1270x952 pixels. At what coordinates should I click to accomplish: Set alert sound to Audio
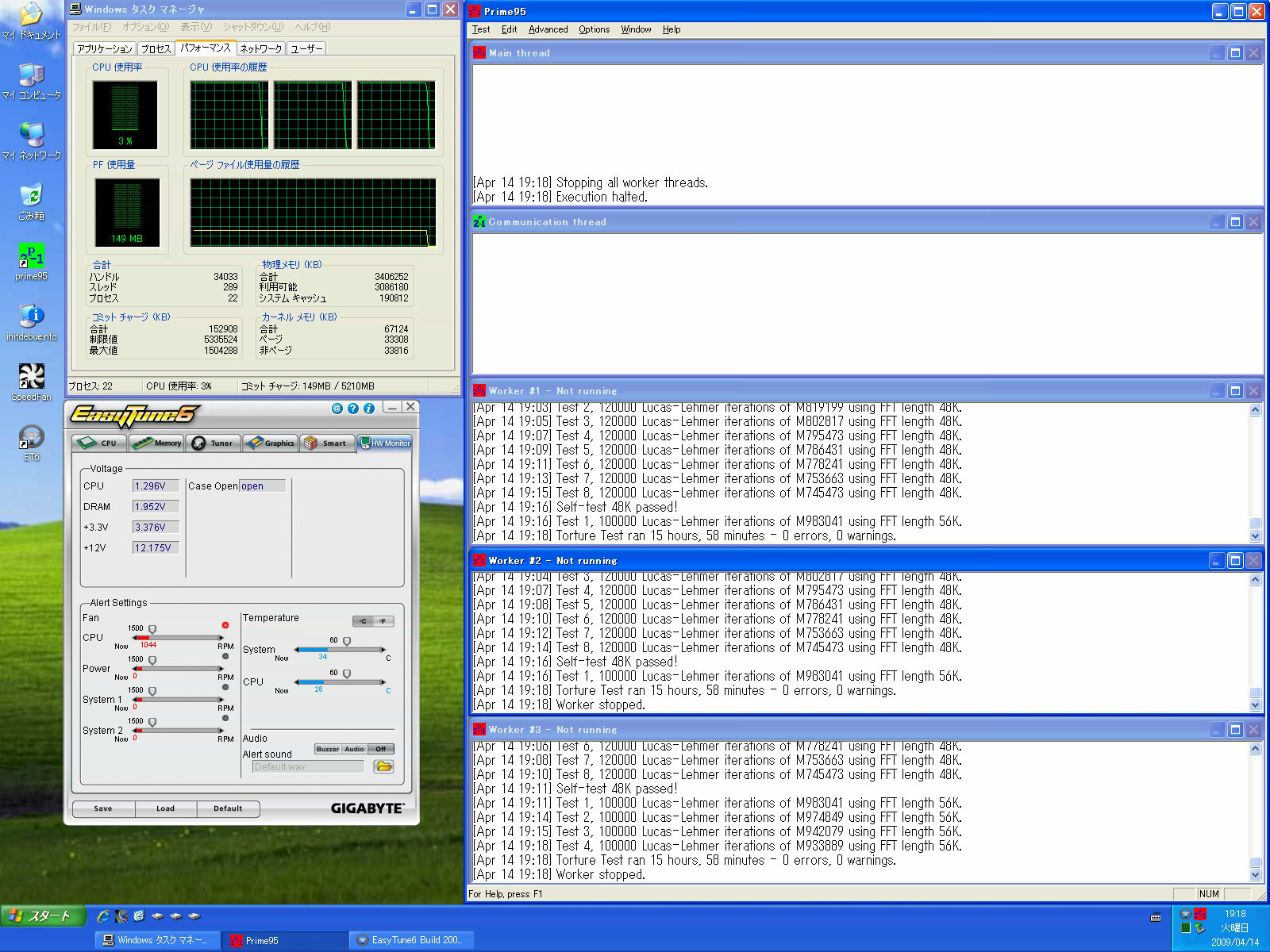click(354, 749)
